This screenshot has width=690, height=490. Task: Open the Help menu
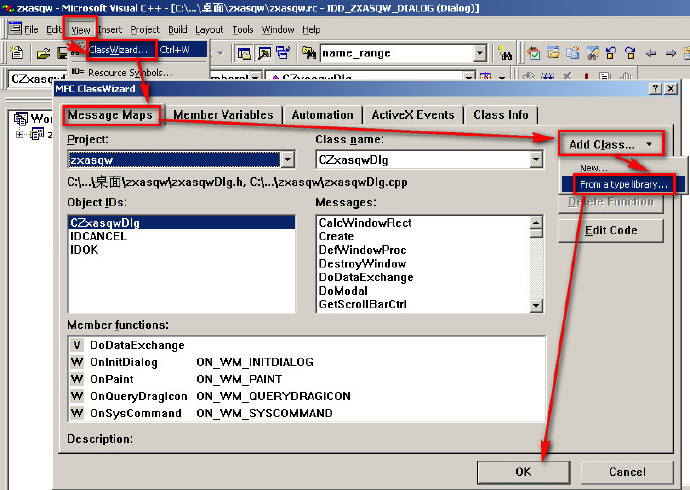pyautogui.click(x=311, y=29)
